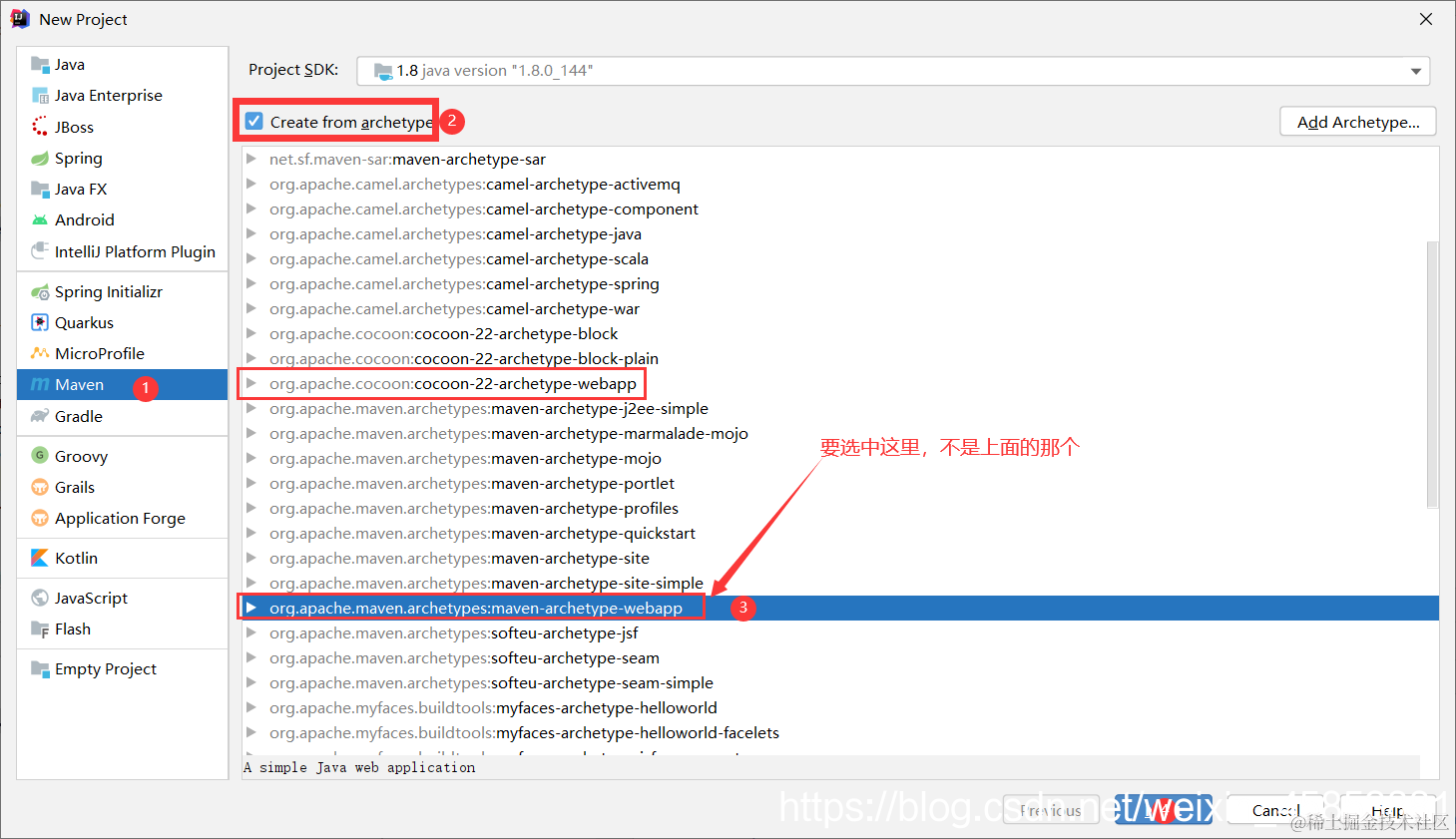The image size is (1456, 839).
Task: Select the MicroProfile icon
Action: pyautogui.click(x=40, y=353)
